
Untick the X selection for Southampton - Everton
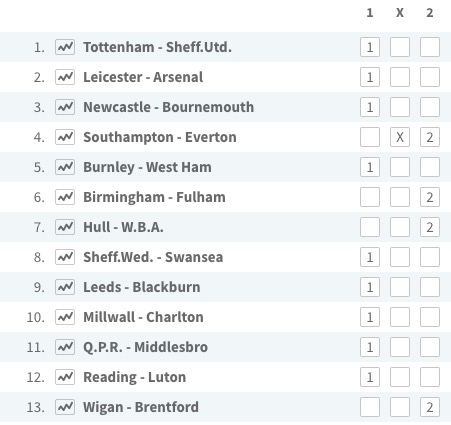point(400,137)
